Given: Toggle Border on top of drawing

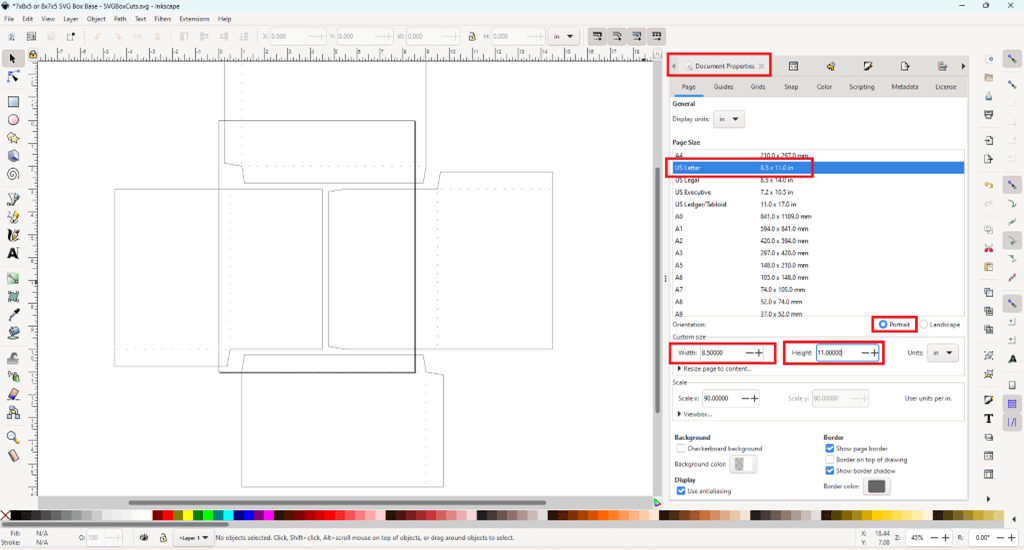Looking at the screenshot, I should 829,460.
